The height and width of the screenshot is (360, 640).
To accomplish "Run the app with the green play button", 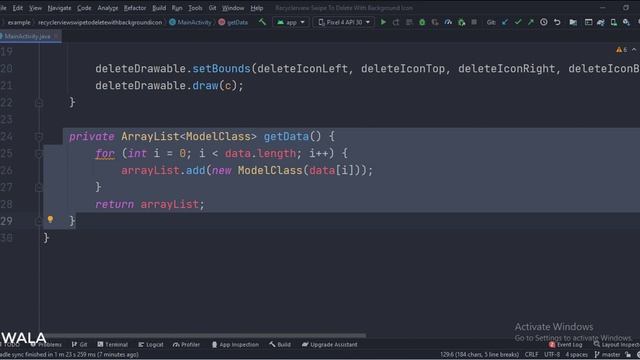I will (x=383, y=22).
